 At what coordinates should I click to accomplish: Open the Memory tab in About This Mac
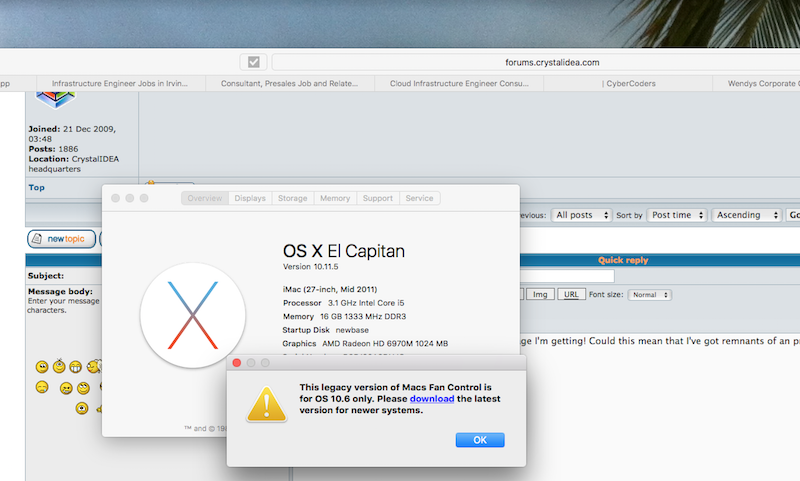(x=335, y=198)
